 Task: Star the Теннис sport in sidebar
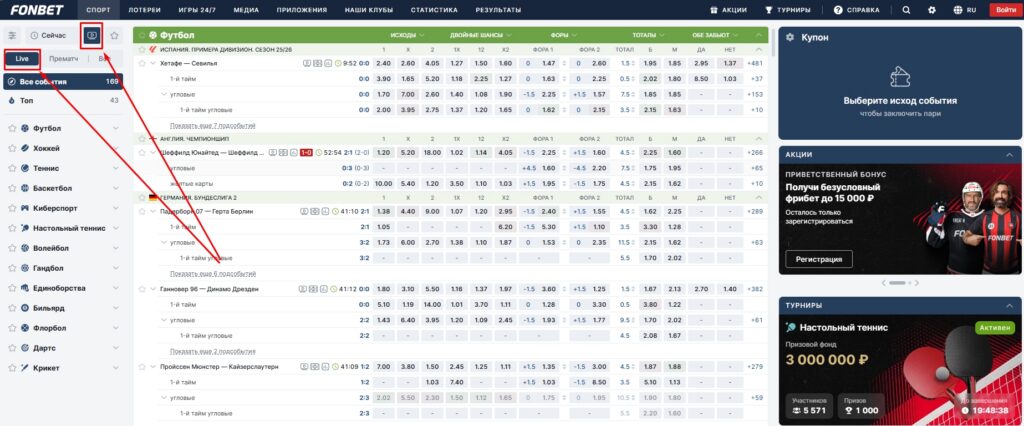coord(12,168)
